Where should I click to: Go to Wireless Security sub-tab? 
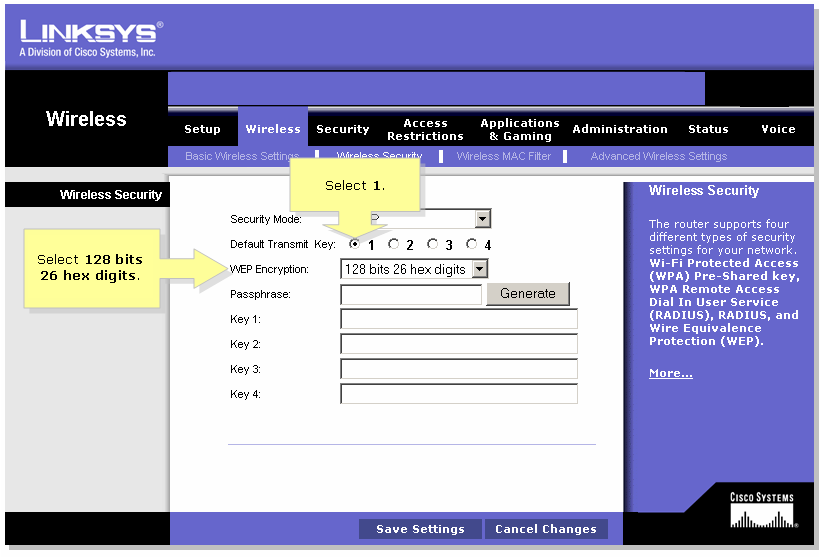click(x=379, y=155)
